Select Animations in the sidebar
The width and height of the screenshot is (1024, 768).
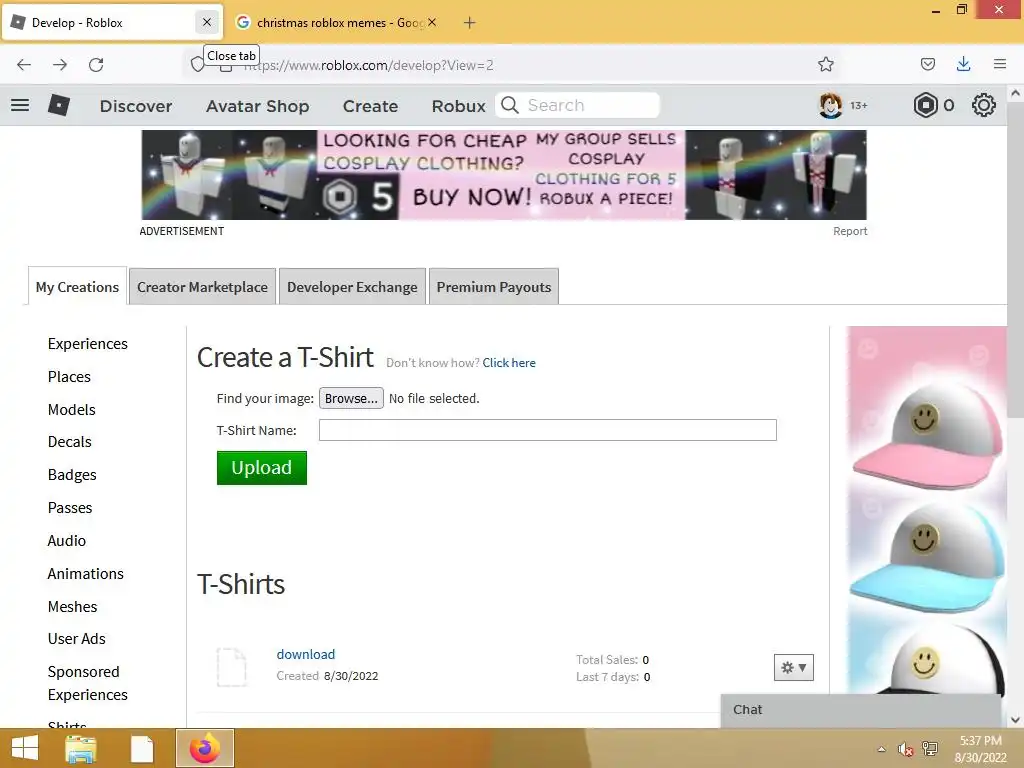pyautogui.click(x=86, y=573)
